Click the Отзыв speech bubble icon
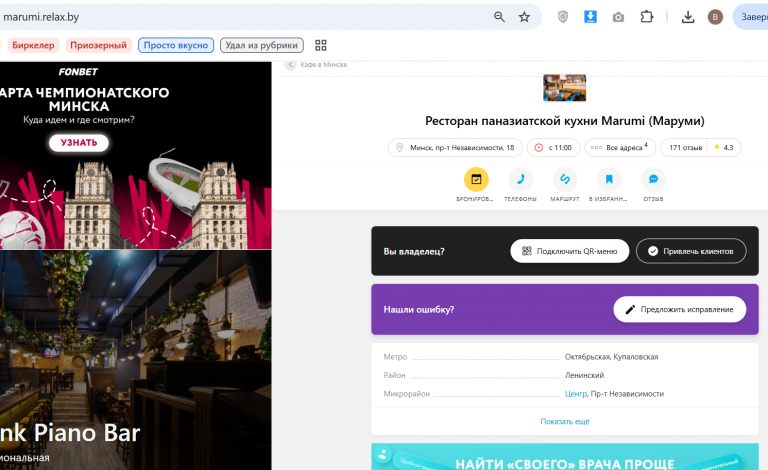768x470 pixels. click(x=653, y=180)
